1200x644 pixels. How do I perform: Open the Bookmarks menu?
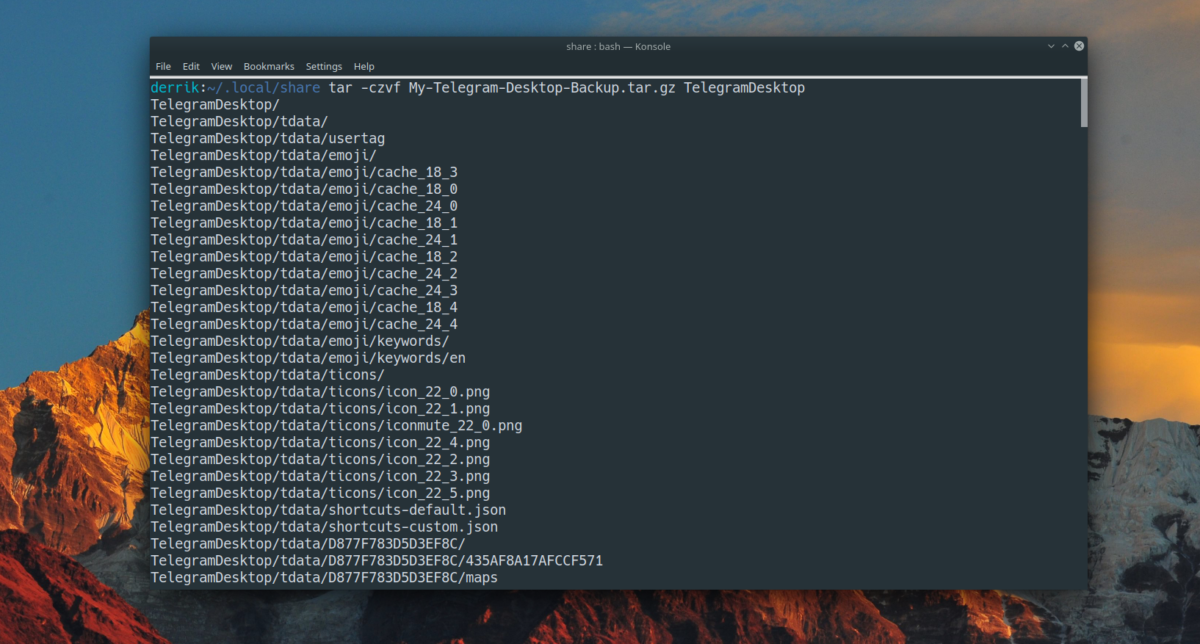pos(269,66)
